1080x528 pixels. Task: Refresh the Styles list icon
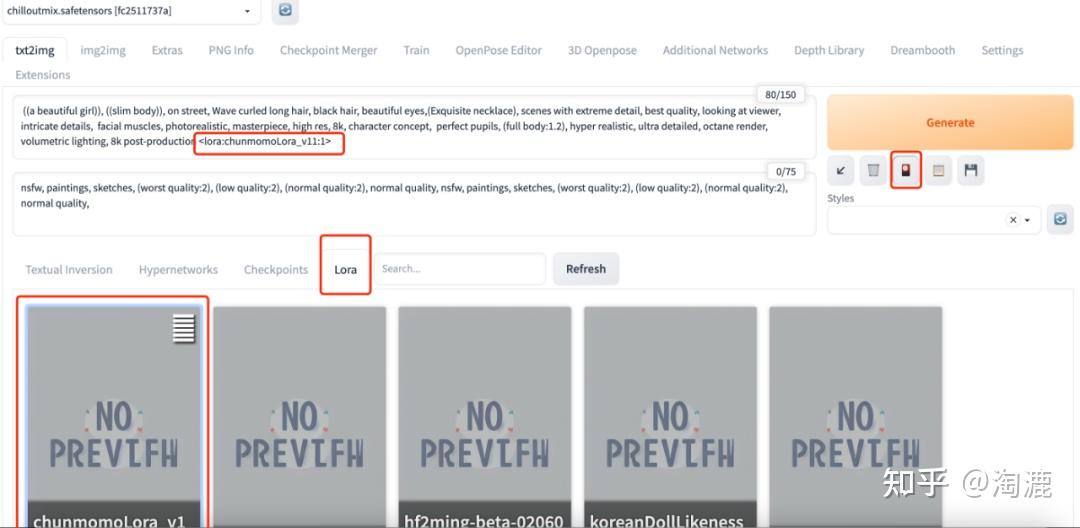click(1060, 220)
